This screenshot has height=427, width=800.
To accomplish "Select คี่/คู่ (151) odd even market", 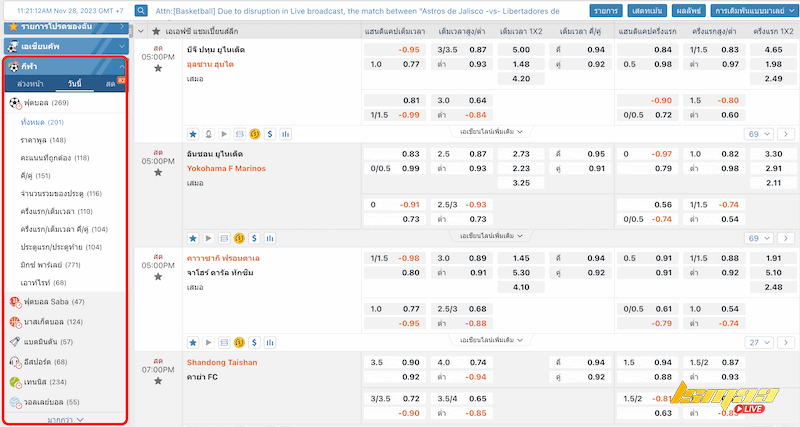I will coord(35,176).
